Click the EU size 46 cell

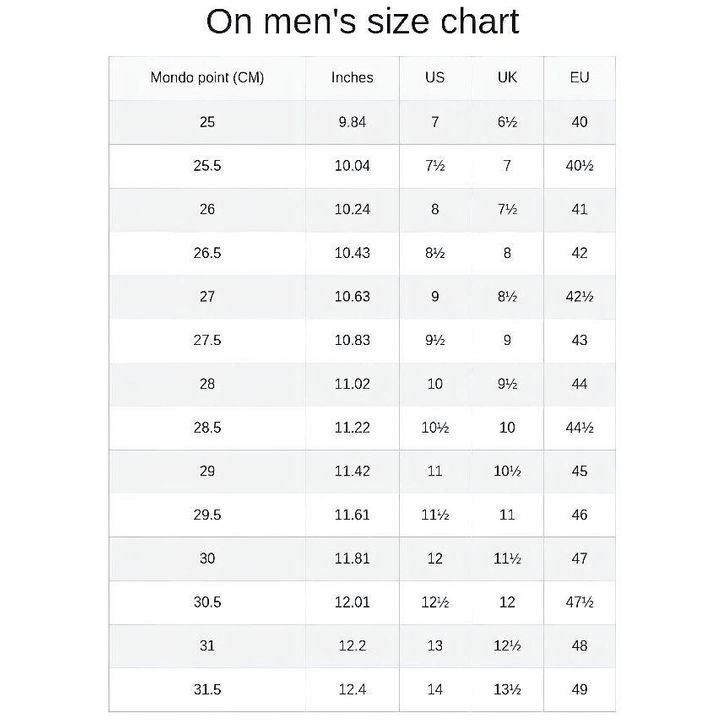click(x=580, y=515)
